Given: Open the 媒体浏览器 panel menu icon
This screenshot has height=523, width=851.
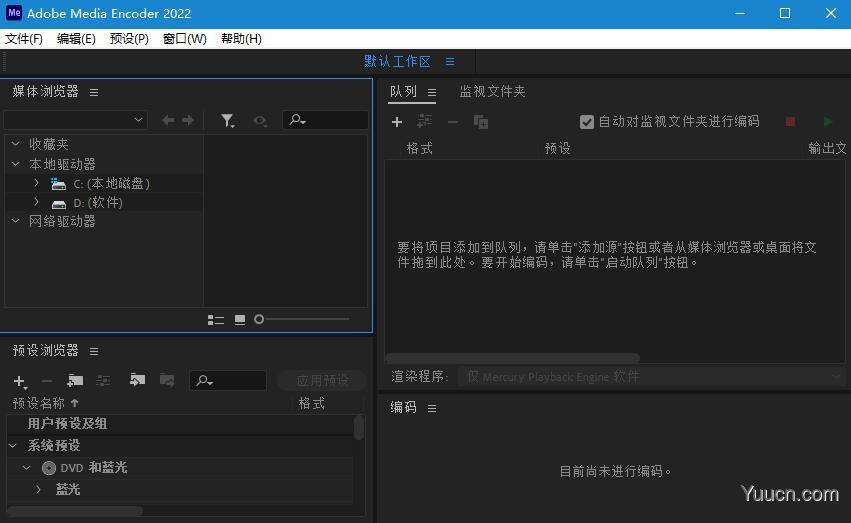Looking at the screenshot, I should coord(94,93).
